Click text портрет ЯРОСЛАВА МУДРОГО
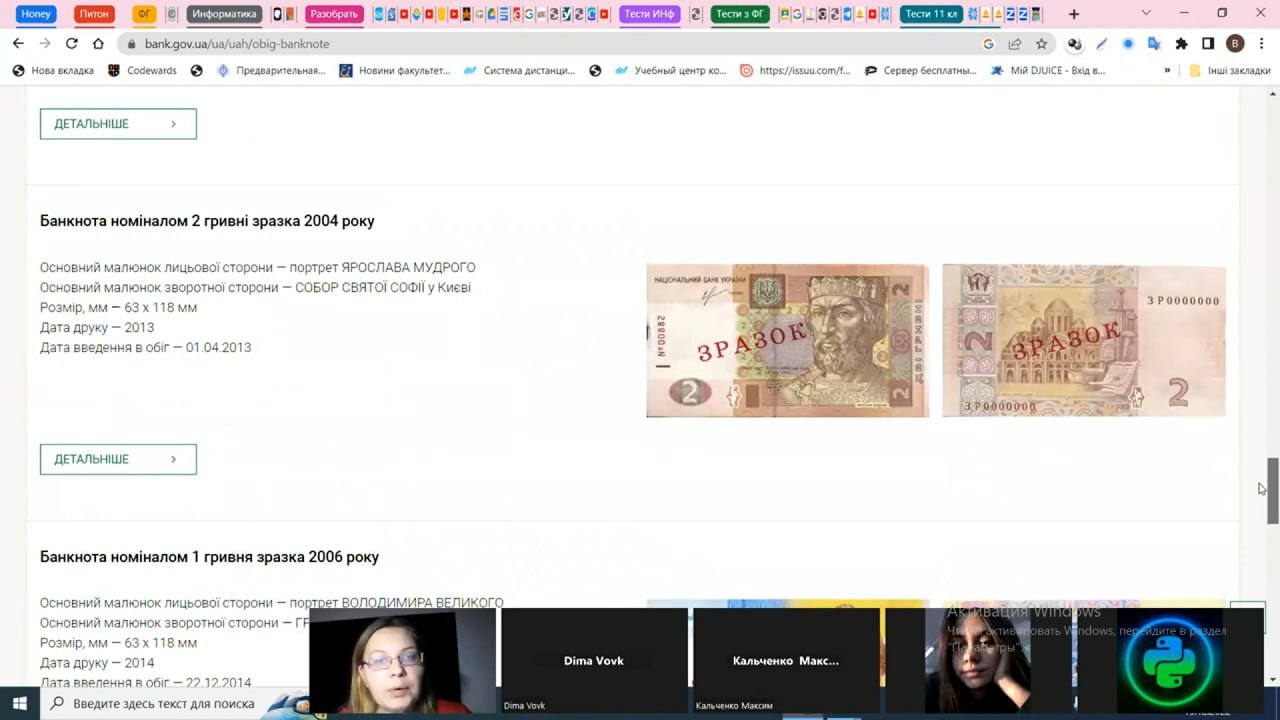This screenshot has height=720, width=1280. 382,268
